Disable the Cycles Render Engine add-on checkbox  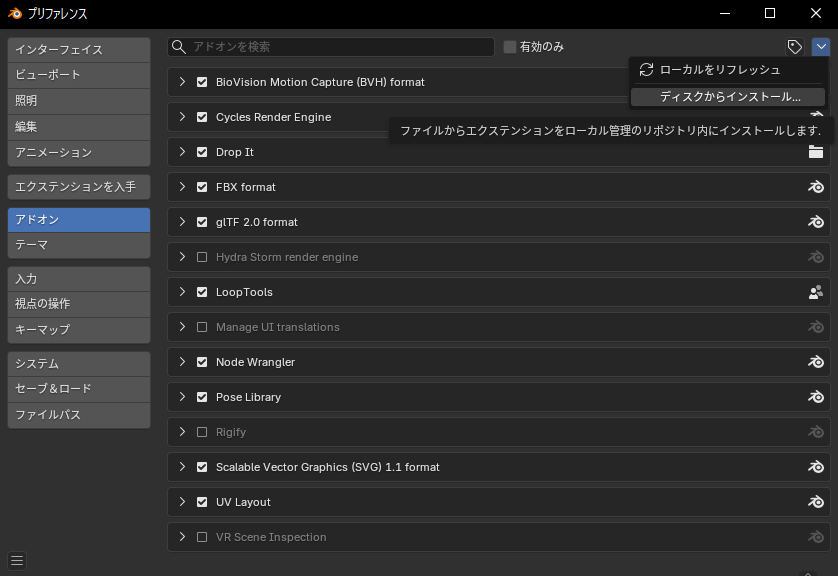coord(202,117)
